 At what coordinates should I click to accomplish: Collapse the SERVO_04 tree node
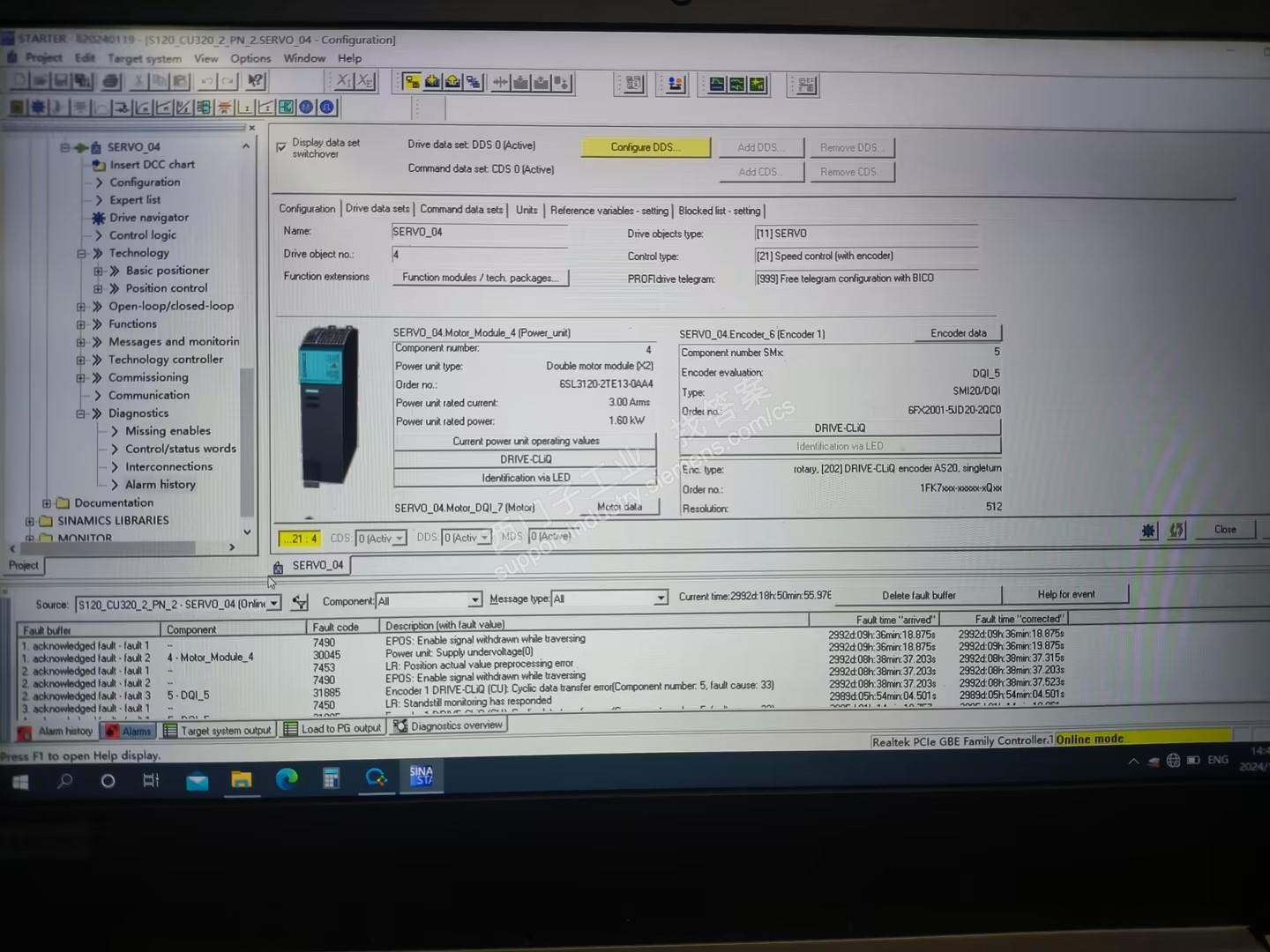tap(64, 147)
